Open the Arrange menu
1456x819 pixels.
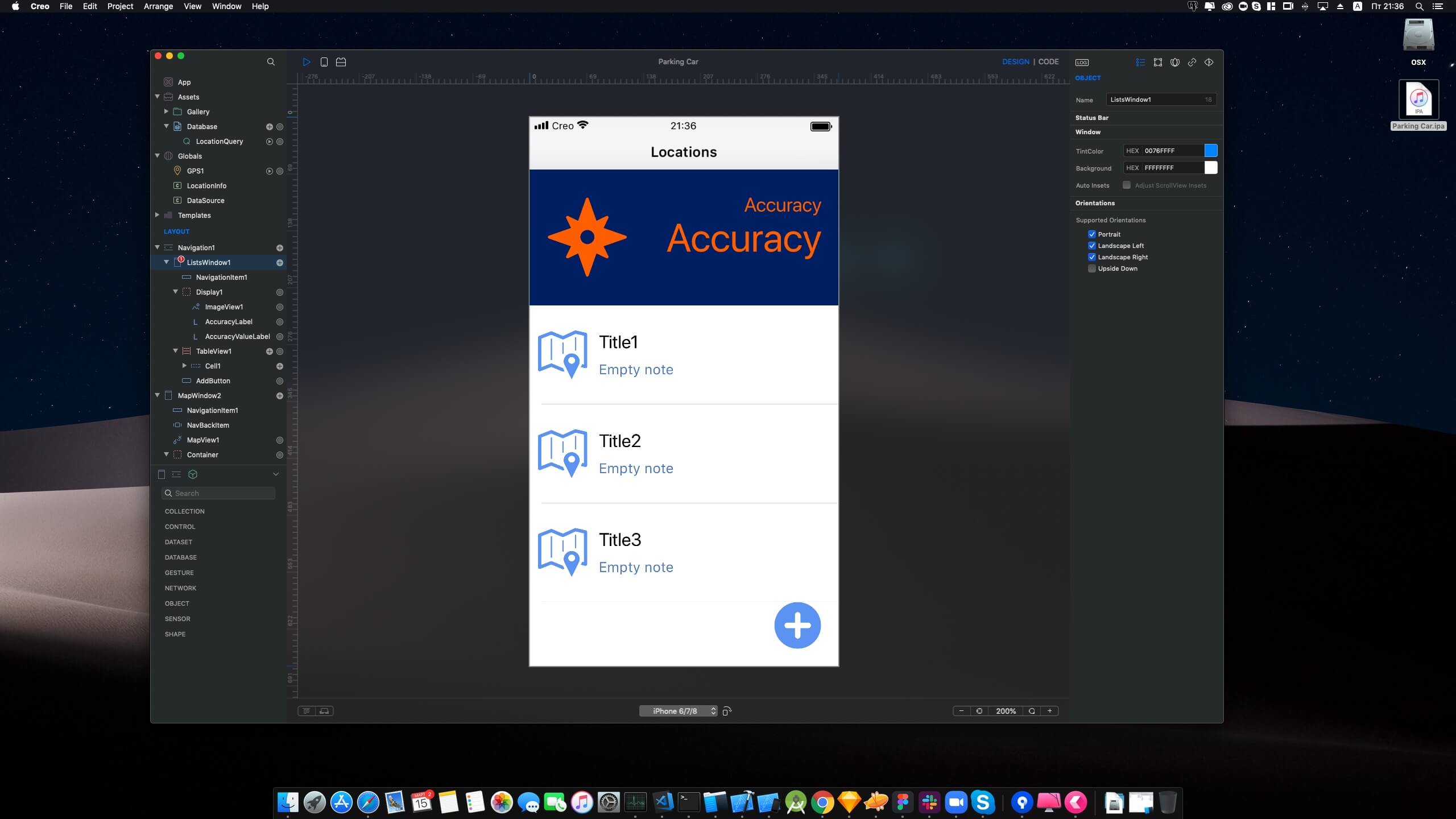click(158, 6)
